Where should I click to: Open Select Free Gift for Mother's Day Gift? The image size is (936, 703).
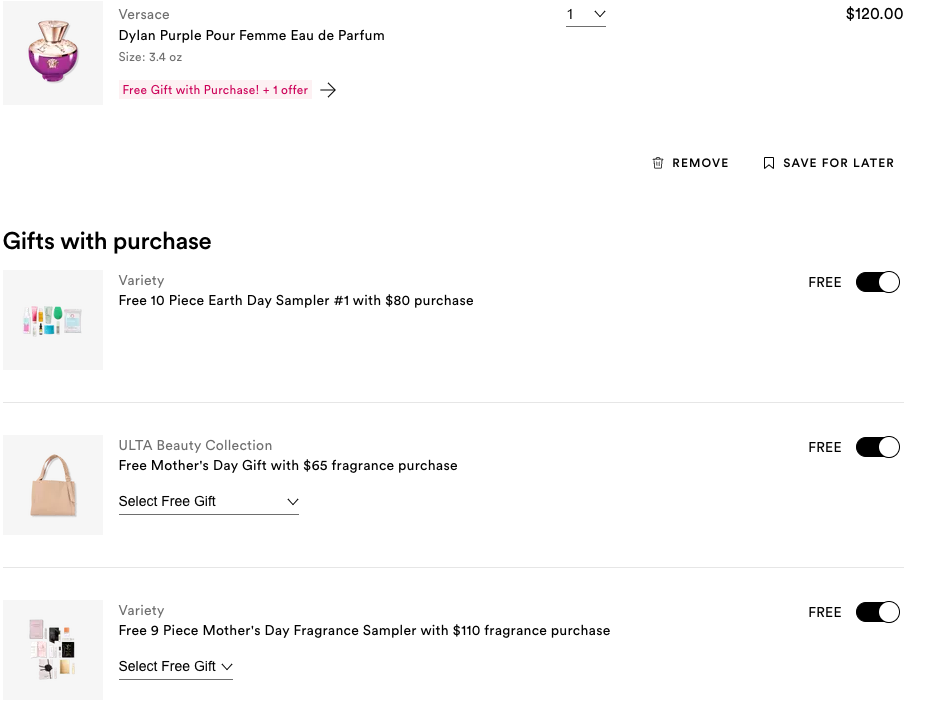tap(208, 501)
